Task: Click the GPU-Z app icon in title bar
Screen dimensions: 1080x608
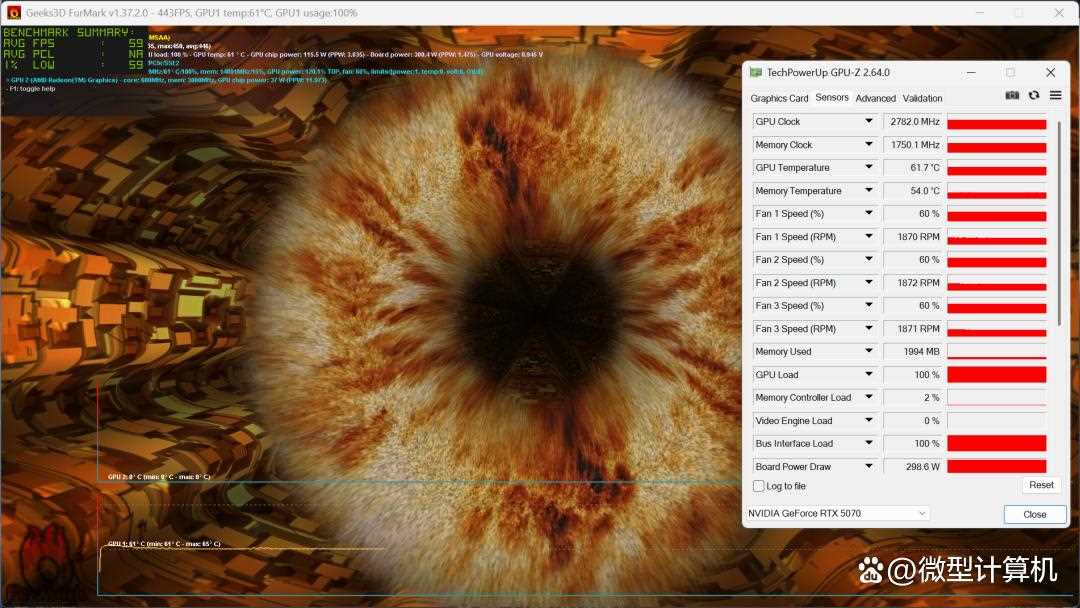Action: point(755,73)
